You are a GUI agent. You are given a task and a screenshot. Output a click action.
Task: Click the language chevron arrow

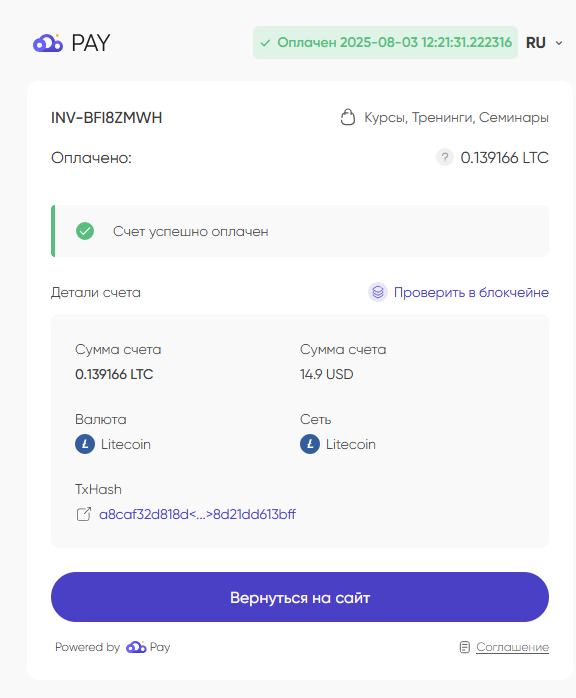[x=559, y=43]
